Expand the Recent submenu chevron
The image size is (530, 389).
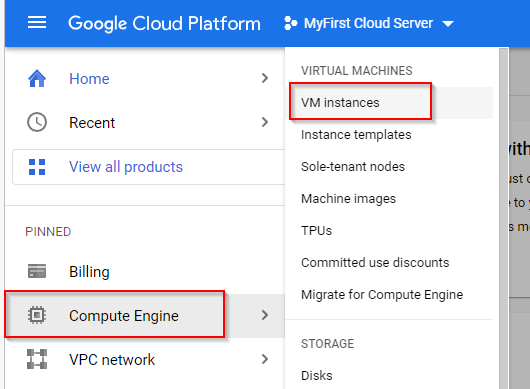click(265, 122)
